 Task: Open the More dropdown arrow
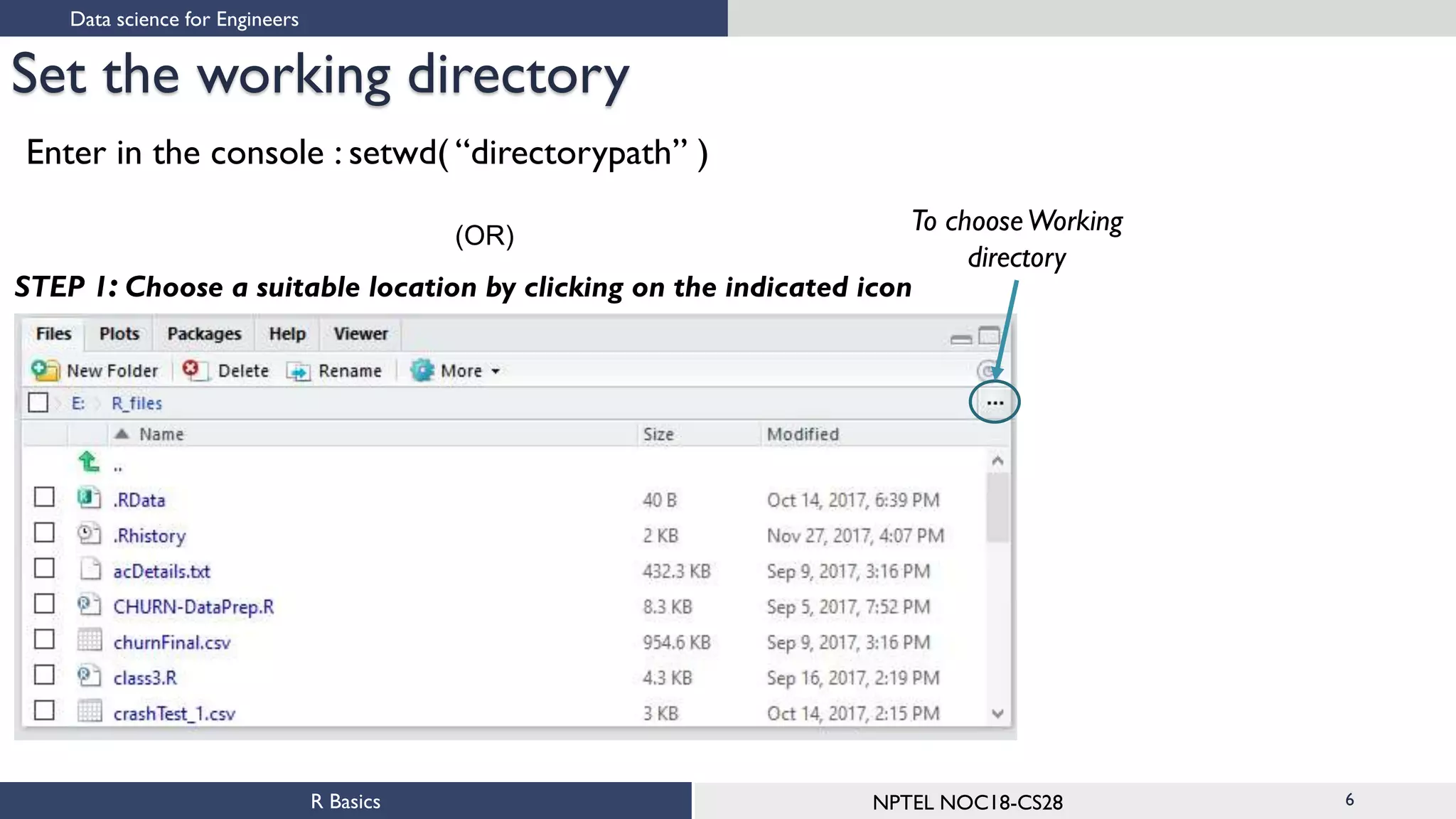496,371
